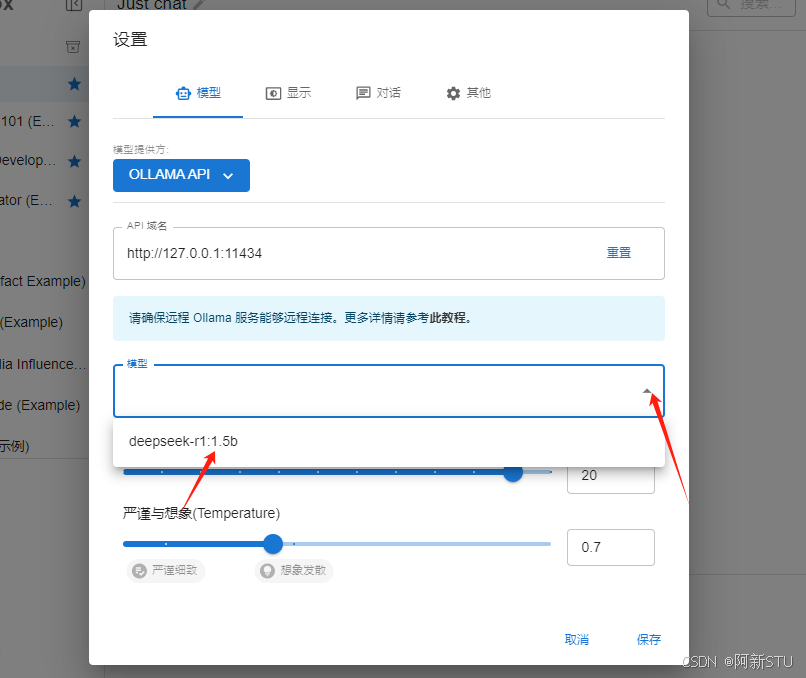Click the star icon on the highlighted chat row
The image size is (806, 678).
click(x=75, y=84)
